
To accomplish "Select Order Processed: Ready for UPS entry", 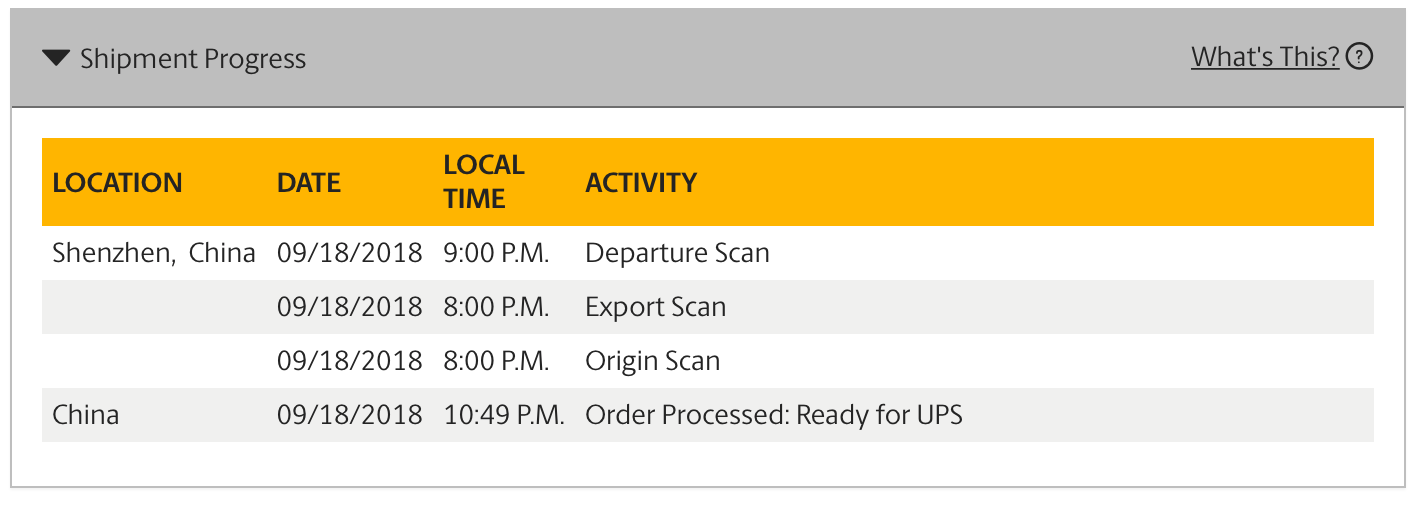I will pyautogui.click(x=774, y=415).
